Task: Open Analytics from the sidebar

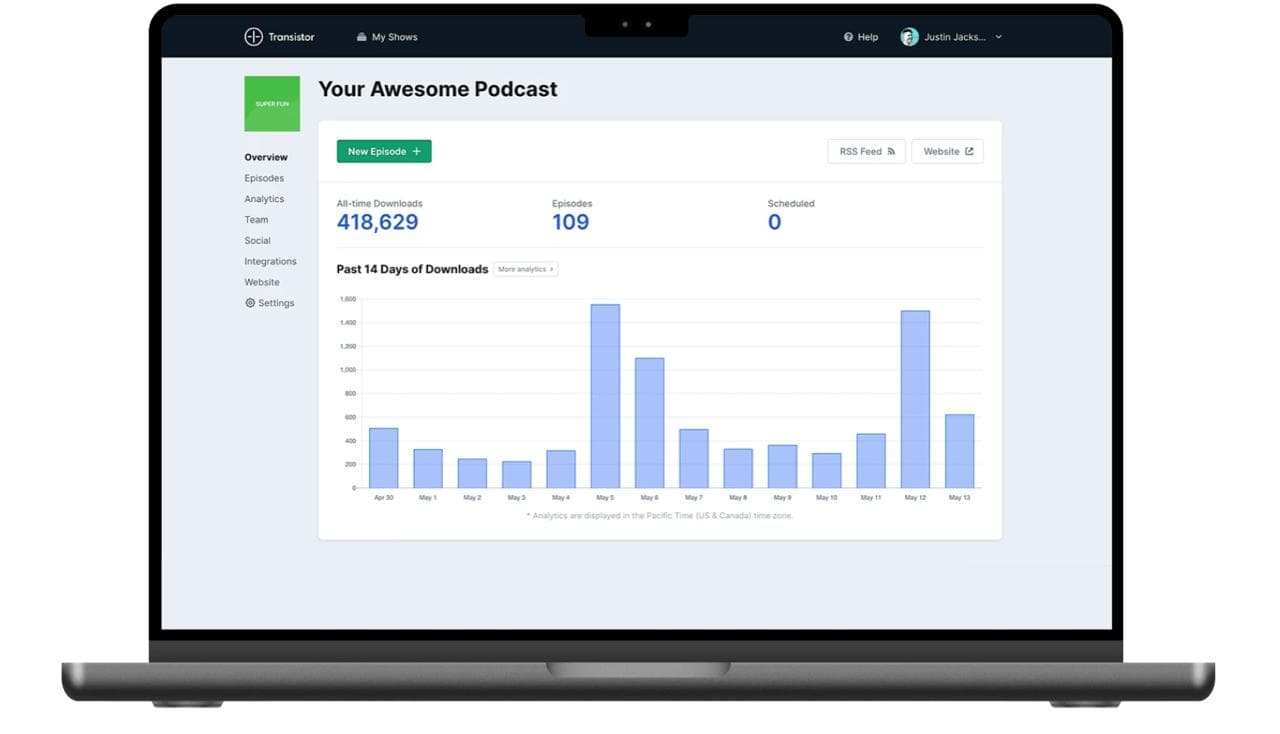Action: click(x=264, y=199)
